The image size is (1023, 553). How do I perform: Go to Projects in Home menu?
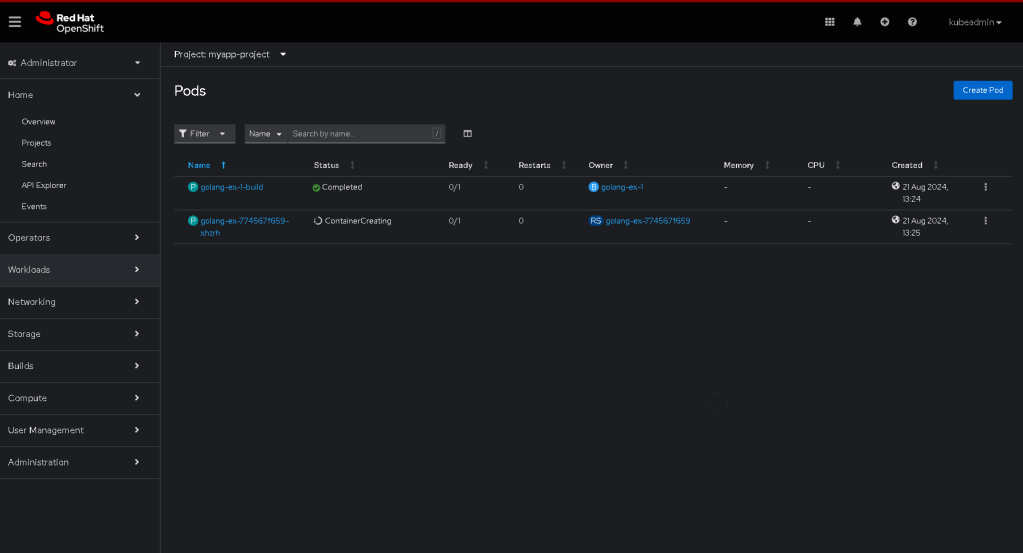click(x=37, y=143)
